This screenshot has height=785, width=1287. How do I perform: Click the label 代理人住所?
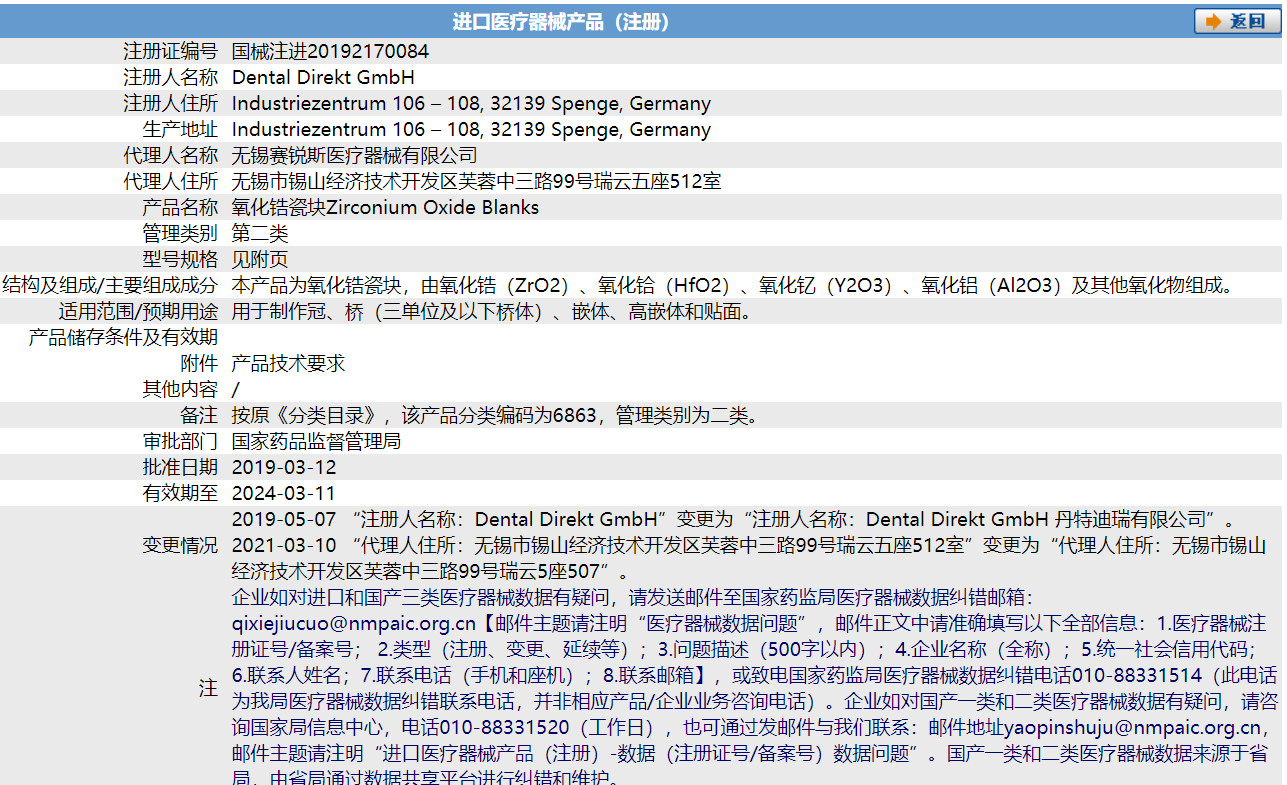tap(170, 181)
